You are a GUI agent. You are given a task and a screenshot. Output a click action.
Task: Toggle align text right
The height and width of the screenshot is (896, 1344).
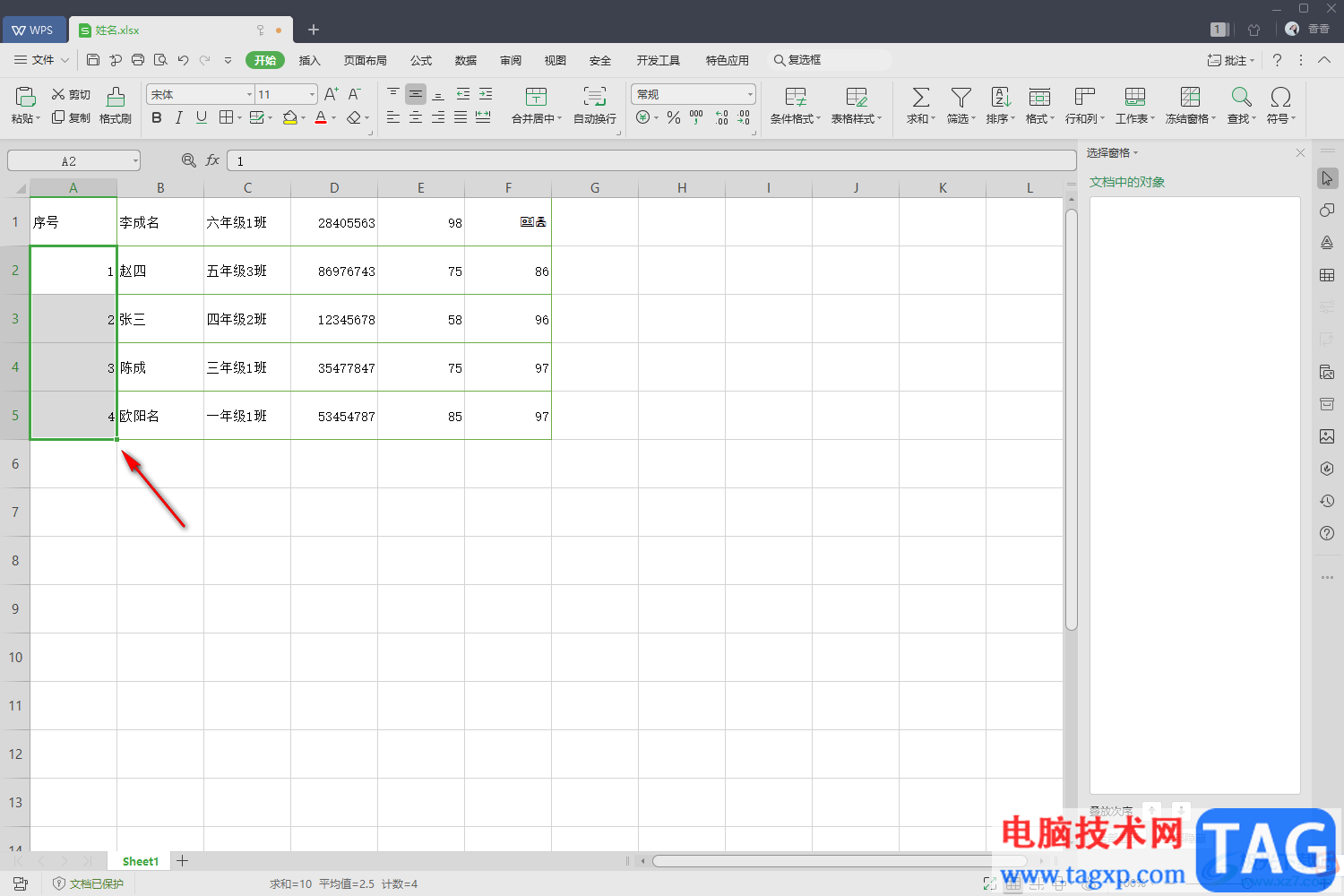point(438,117)
